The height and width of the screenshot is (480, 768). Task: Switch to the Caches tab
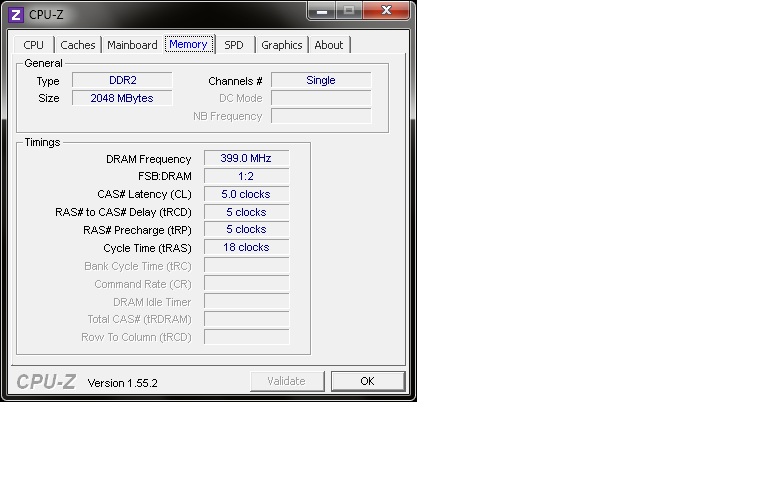tap(78, 45)
